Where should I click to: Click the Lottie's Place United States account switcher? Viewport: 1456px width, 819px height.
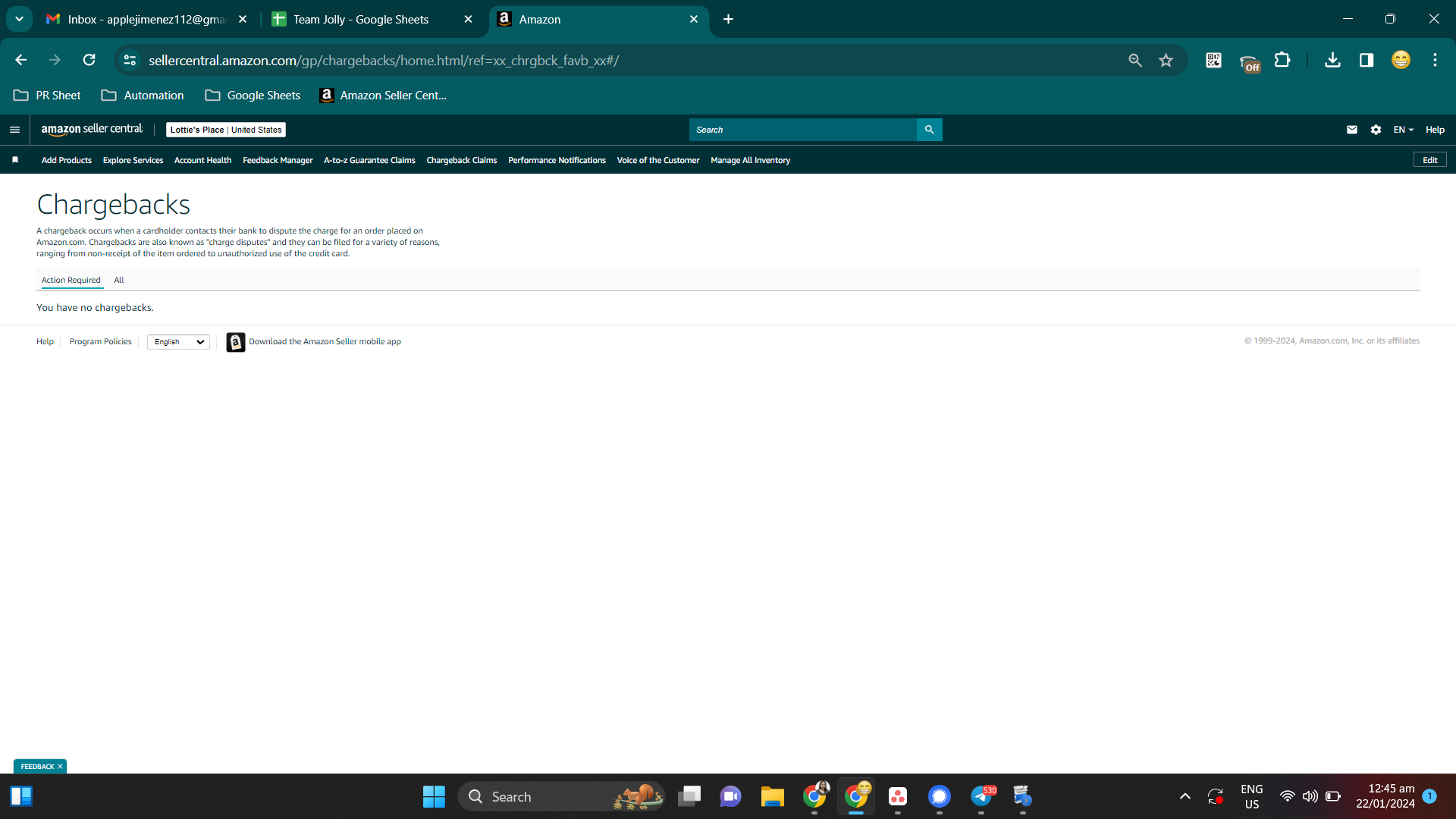point(226,130)
